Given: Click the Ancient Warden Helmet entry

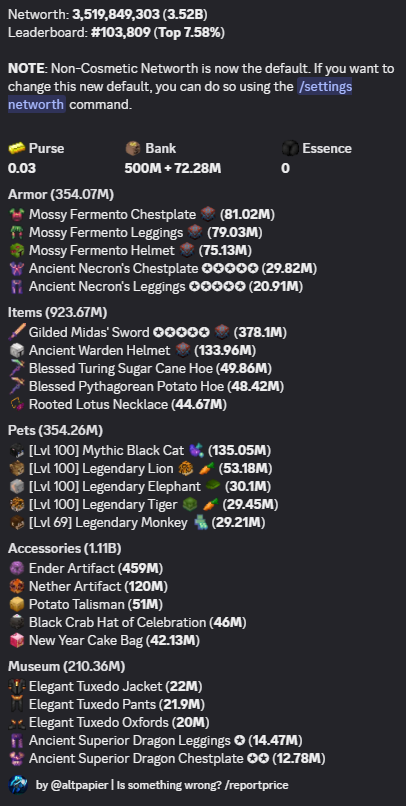Looking at the screenshot, I should tap(133, 351).
